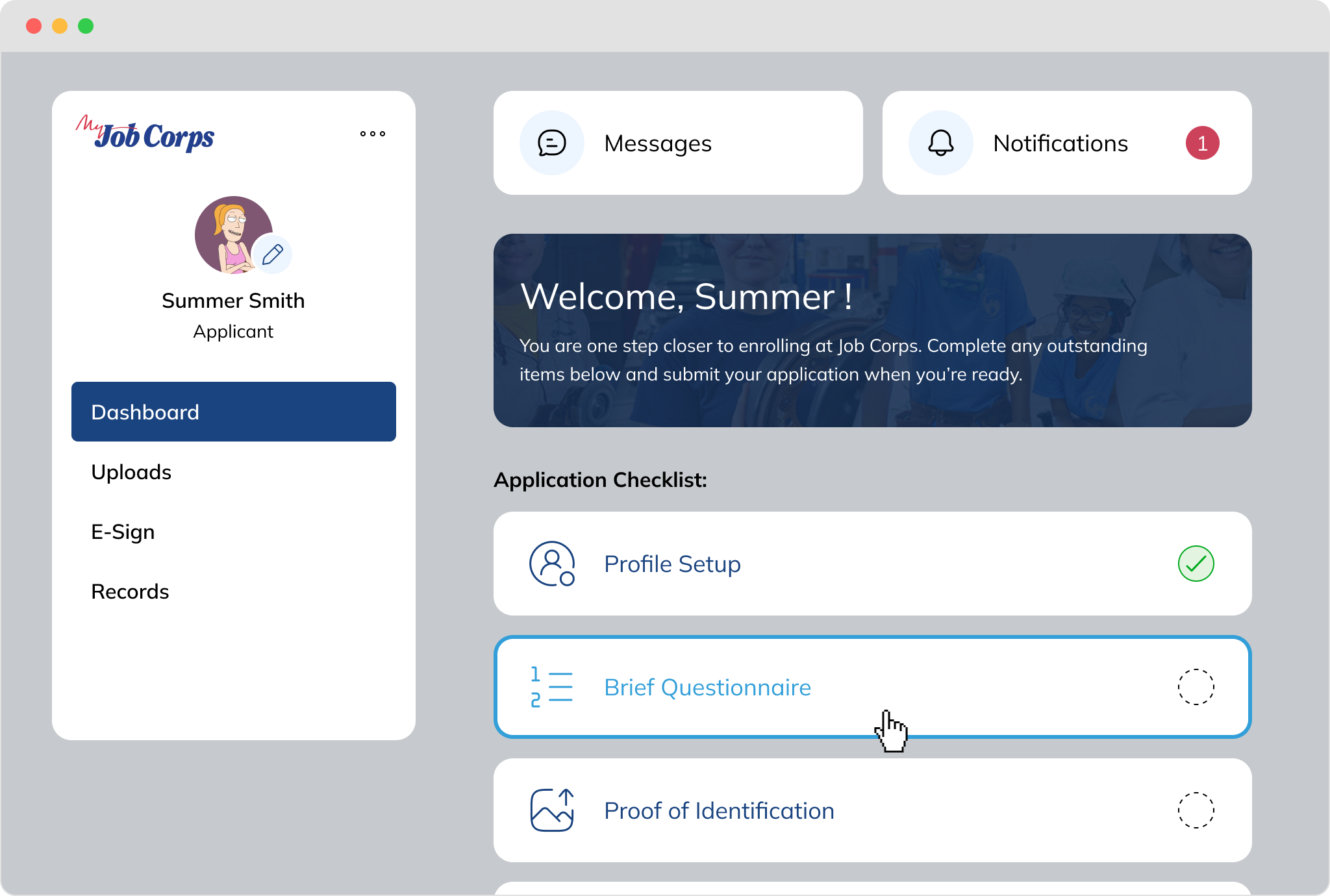Viewport: 1330px width, 896px height.
Task: Select the Dashboard menu item
Action: pyautogui.click(x=234, y=412)
